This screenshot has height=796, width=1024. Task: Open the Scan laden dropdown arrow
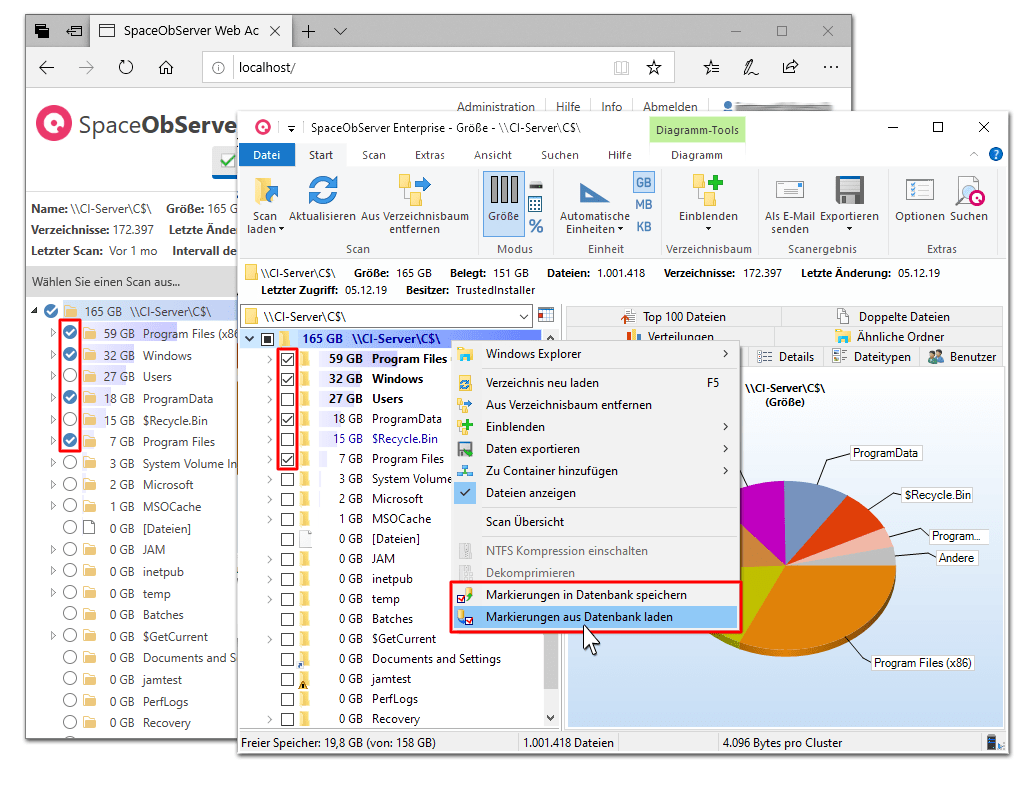281,230
